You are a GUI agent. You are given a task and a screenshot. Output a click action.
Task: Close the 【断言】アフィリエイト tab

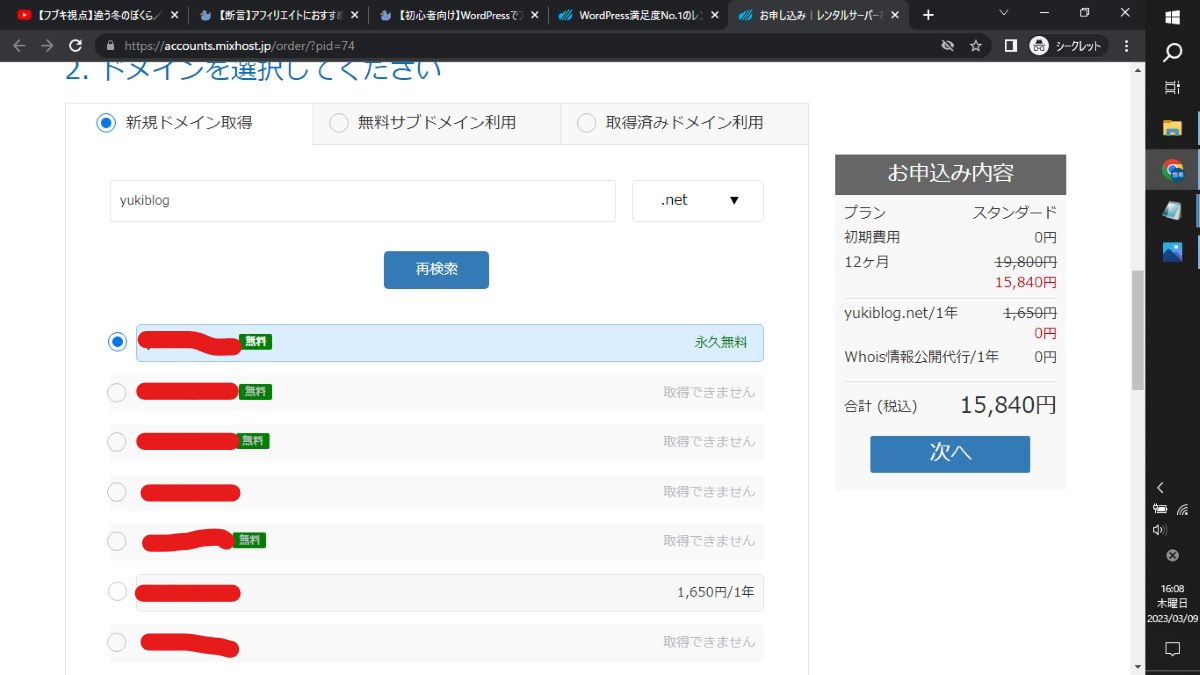click(353, 15)
